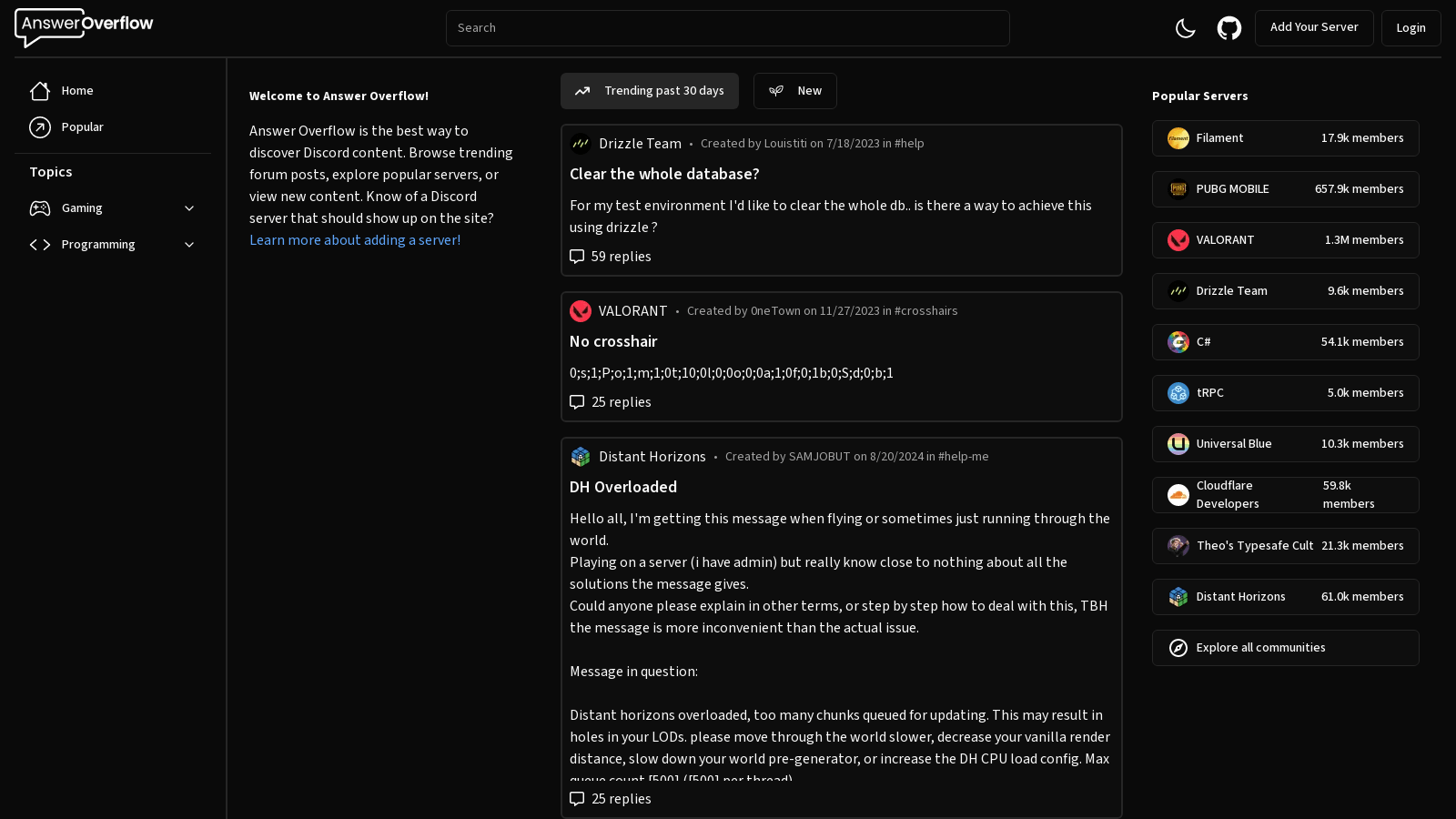Click Theo's Typesafe Cult server icon

1178,546
